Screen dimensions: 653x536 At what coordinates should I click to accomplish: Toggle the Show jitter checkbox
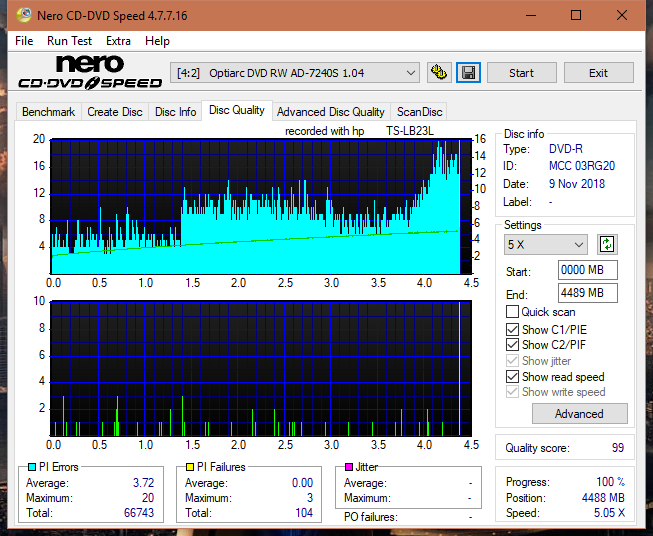coord(512,361)
